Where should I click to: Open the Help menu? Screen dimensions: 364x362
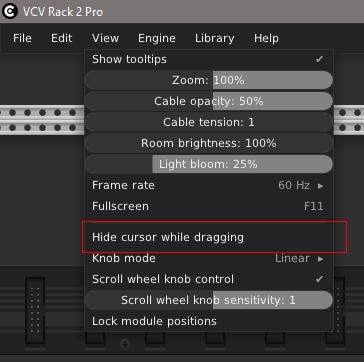(266, 38)
